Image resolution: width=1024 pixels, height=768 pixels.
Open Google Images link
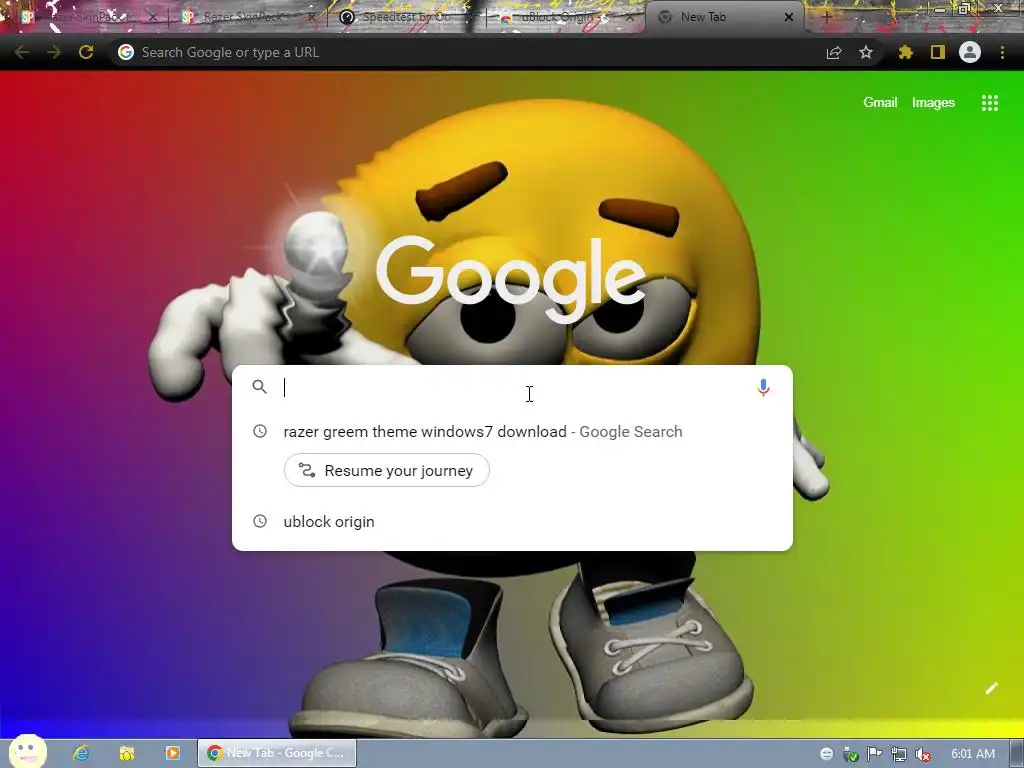pos(933,103)
